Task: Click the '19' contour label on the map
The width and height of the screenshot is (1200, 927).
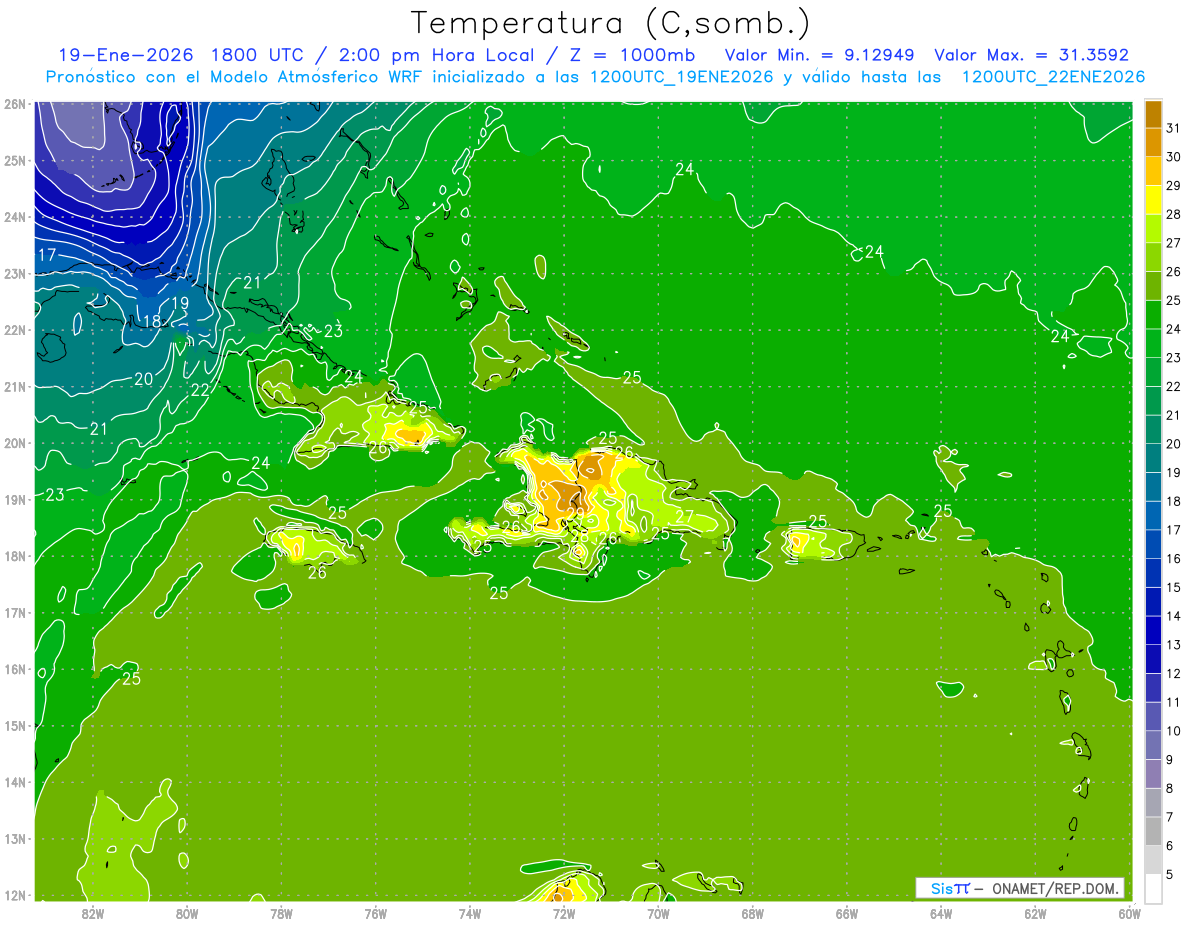Action: 180,303
